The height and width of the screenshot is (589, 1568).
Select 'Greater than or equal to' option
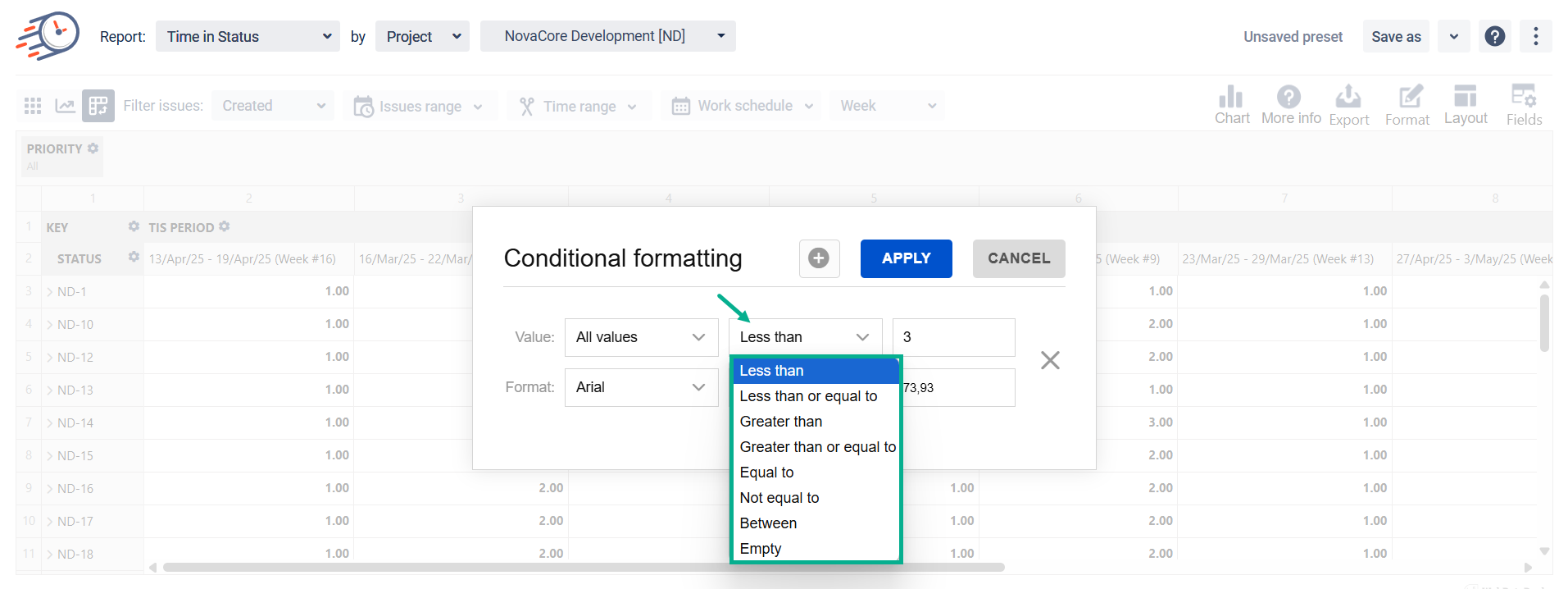[x=817, y=447]
